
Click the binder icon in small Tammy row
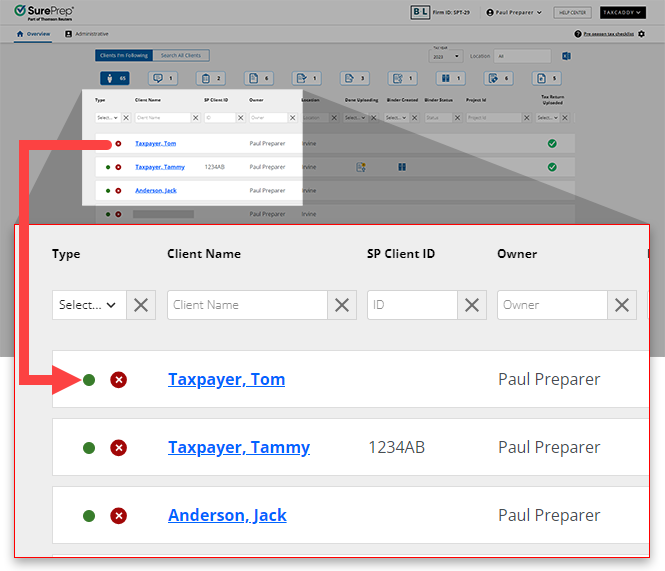(x=402, y=167)
